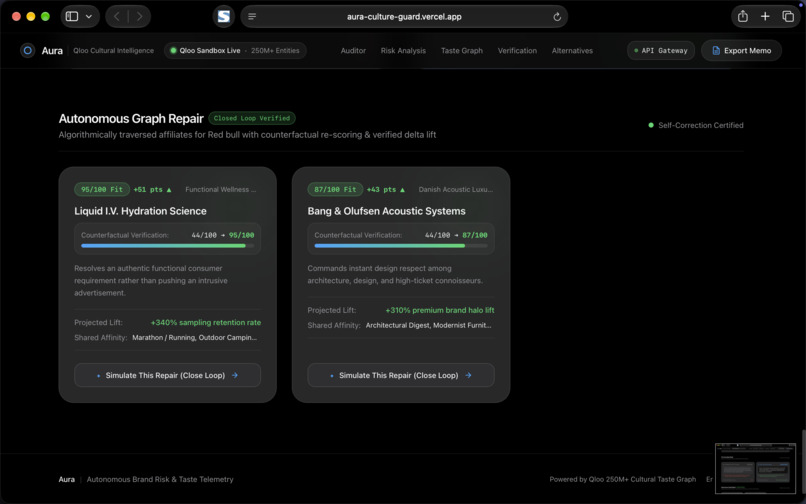Image resolution: width=806 pixels, height=504 pixels.
Task: Show the tab overview icon
Action: point(788,16)
